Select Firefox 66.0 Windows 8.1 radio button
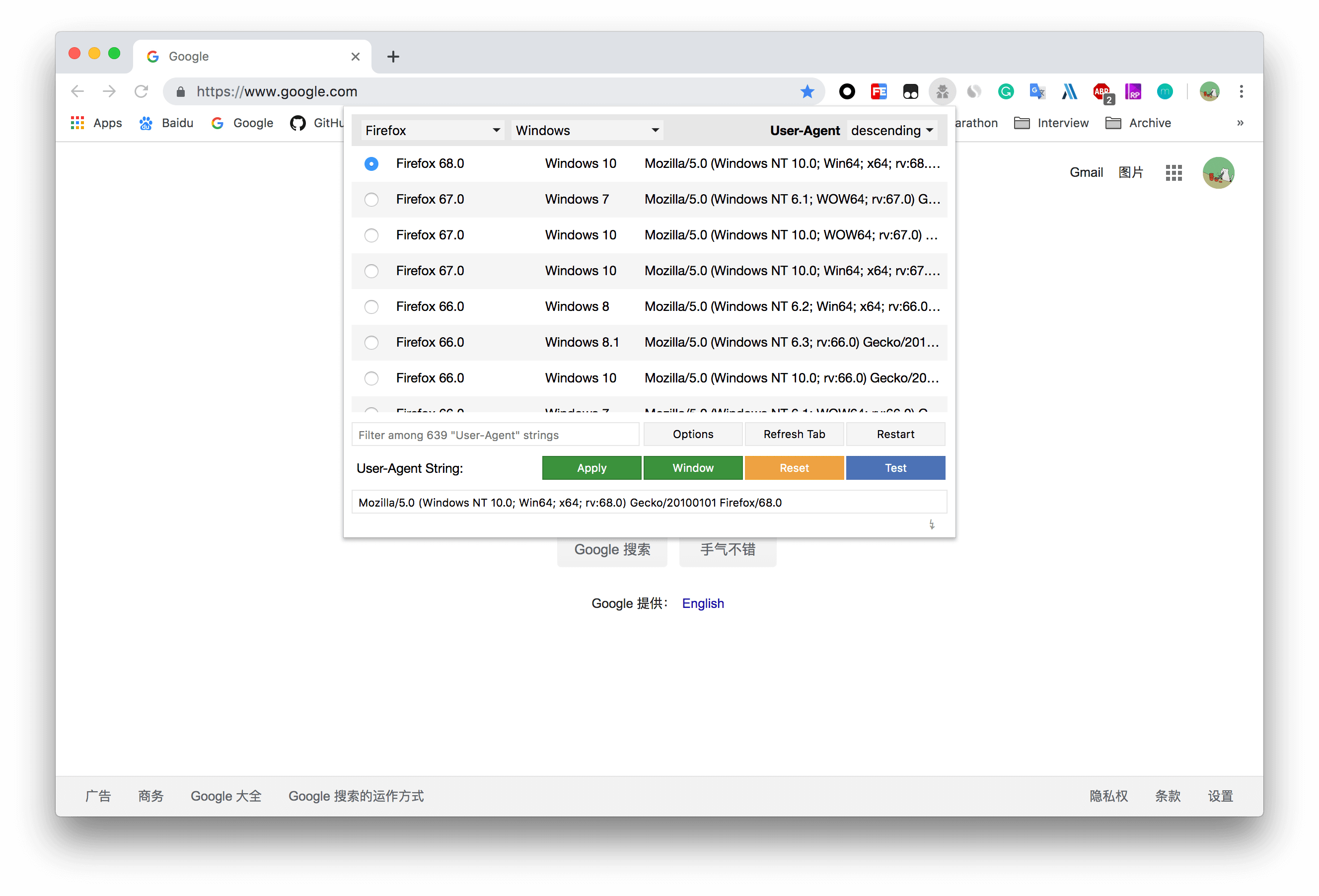 (371, 342)
